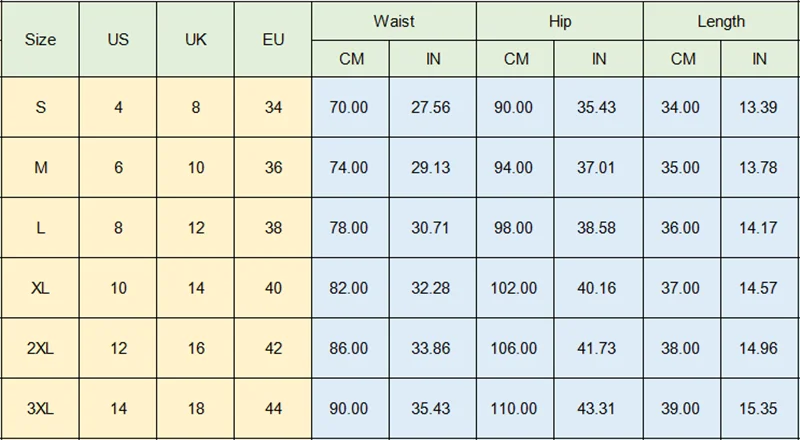The height and width of the screenshot is (440, 800).
Task: Select the UK column header
Action: tap(196, 40)
